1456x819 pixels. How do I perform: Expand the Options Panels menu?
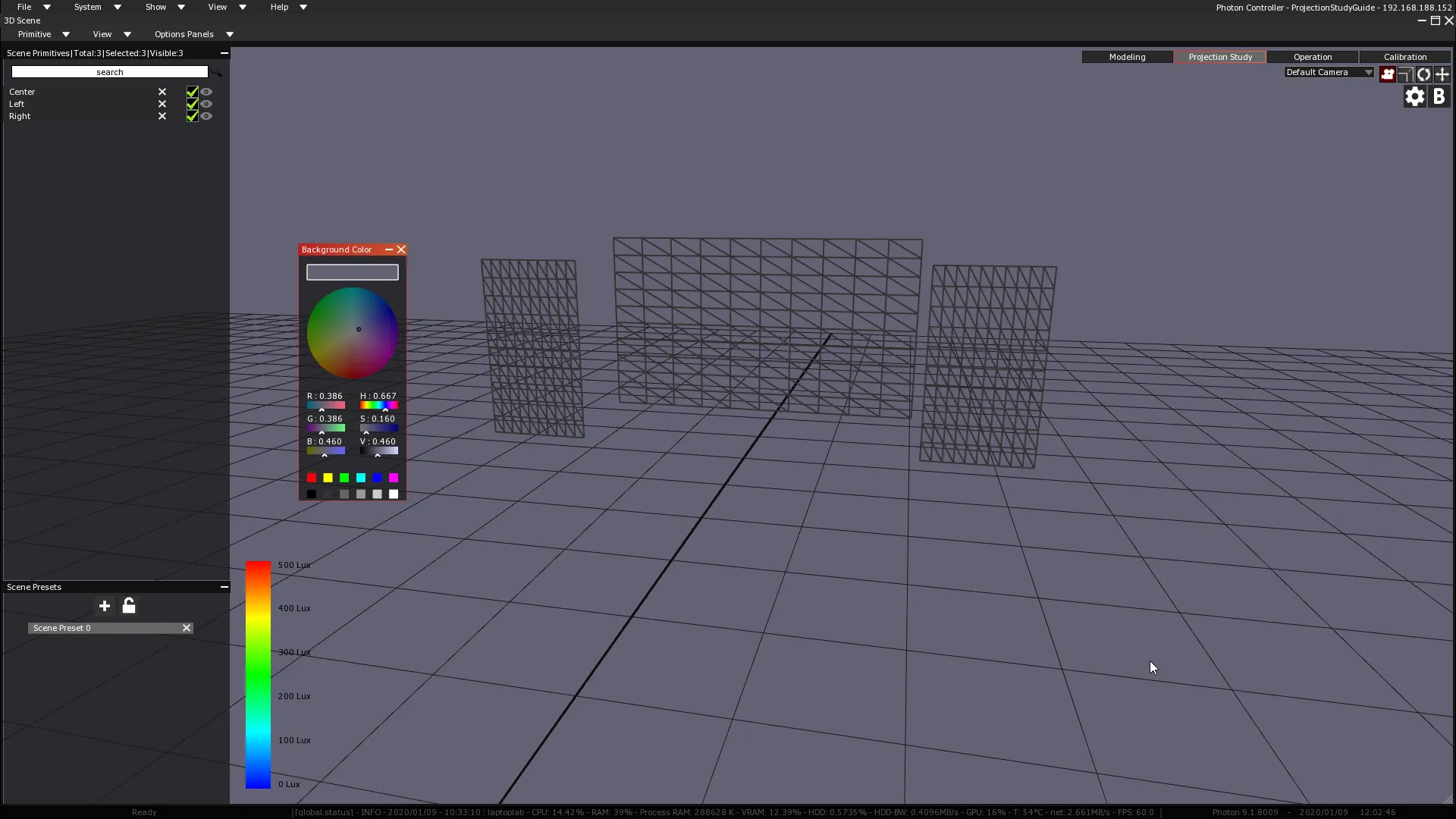193,34
